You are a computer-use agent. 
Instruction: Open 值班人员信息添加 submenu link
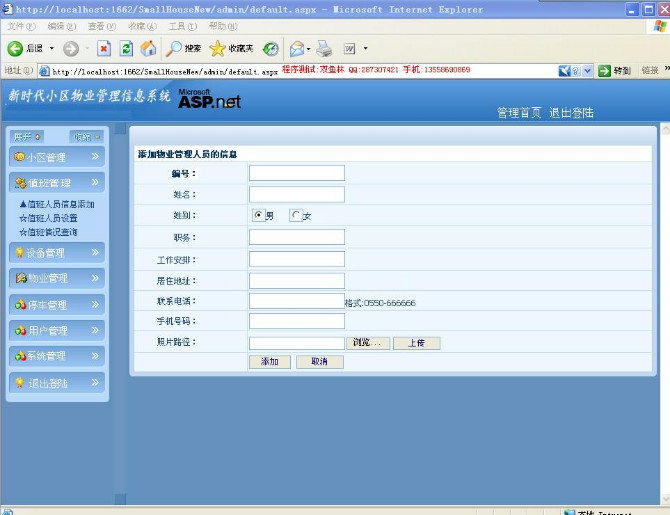tap(57, 204)
